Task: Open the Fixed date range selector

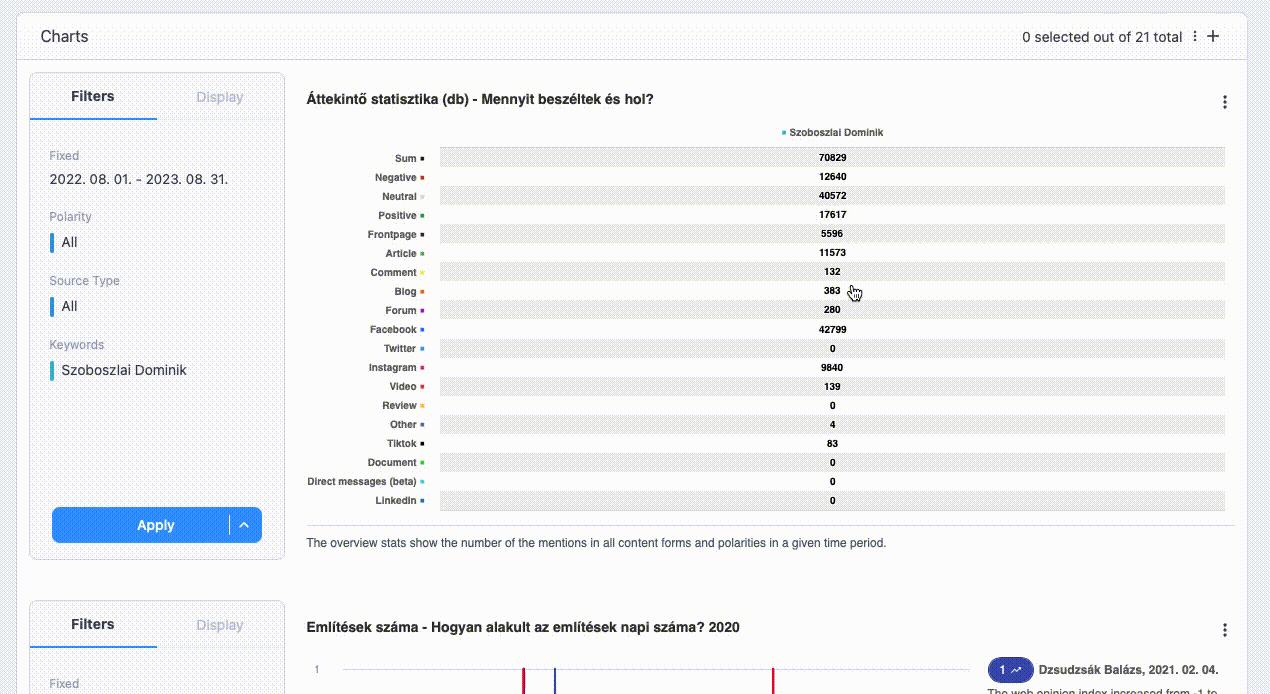Action: point(136,179)
